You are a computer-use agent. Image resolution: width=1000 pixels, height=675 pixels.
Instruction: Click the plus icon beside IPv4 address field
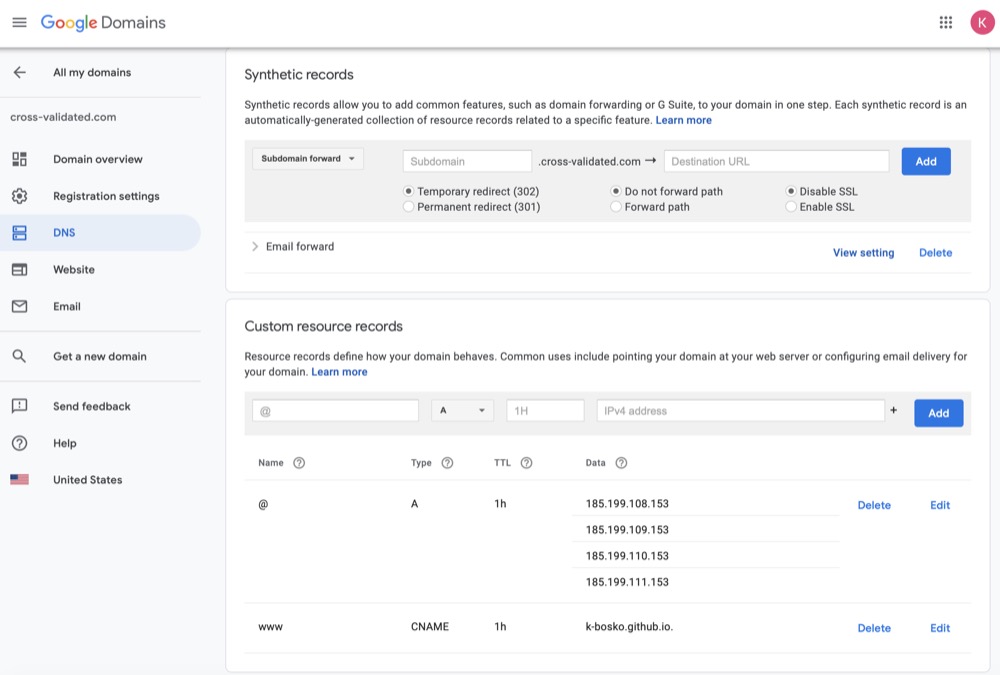(x=893, y=410)
